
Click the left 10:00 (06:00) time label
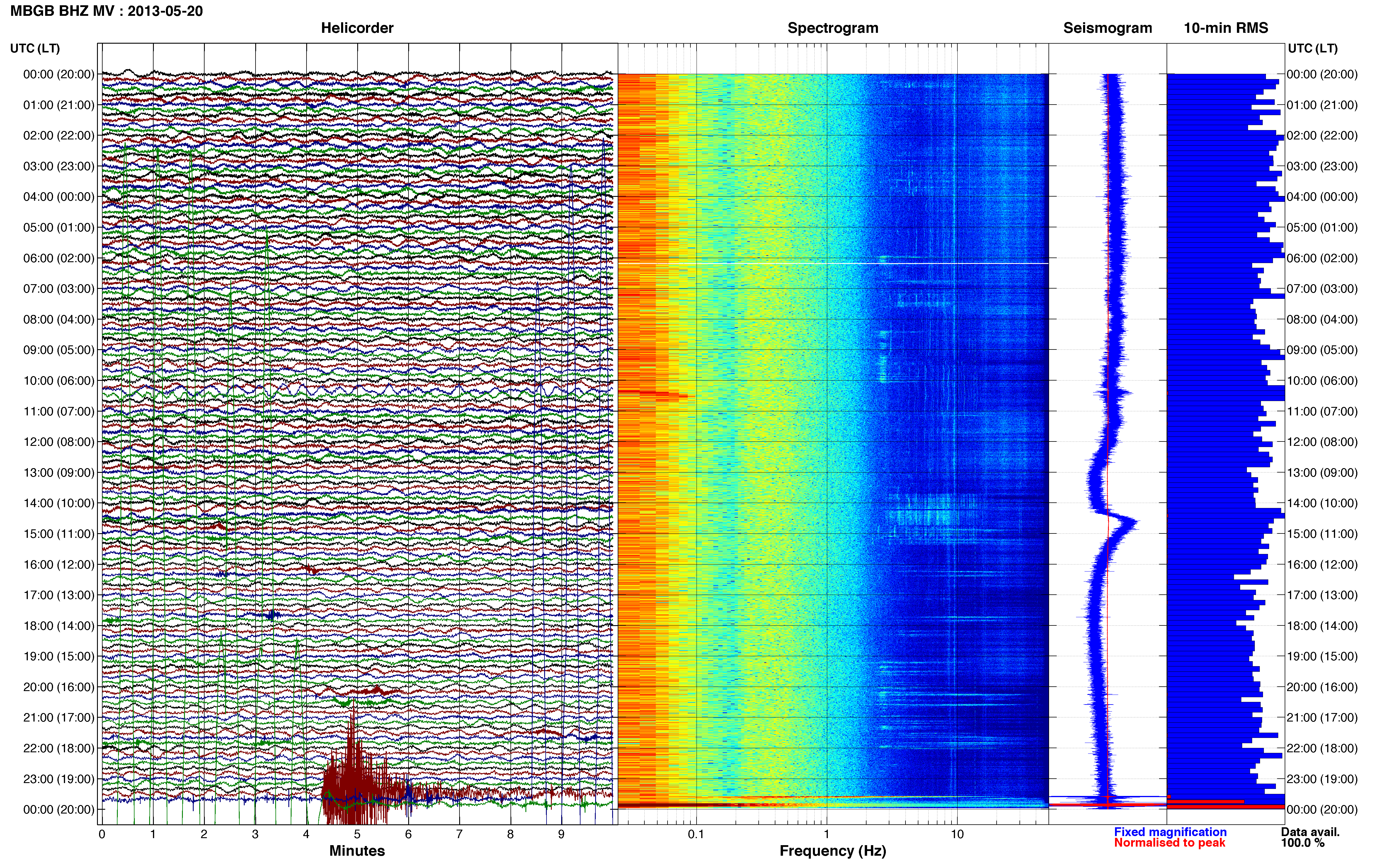pyautogui.click(x=59, y=381)
